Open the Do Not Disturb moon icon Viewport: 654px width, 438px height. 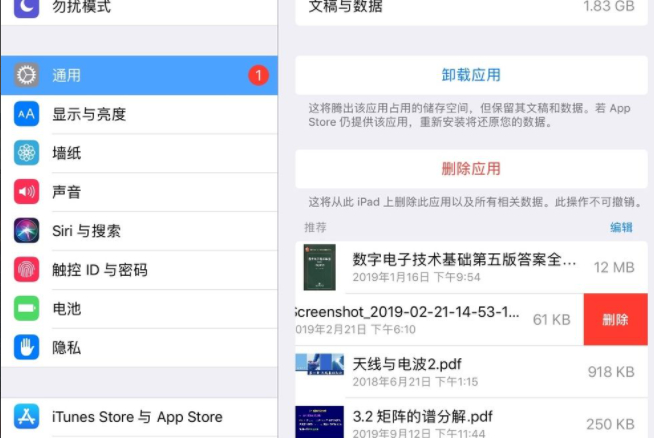[x=26, y=8]
